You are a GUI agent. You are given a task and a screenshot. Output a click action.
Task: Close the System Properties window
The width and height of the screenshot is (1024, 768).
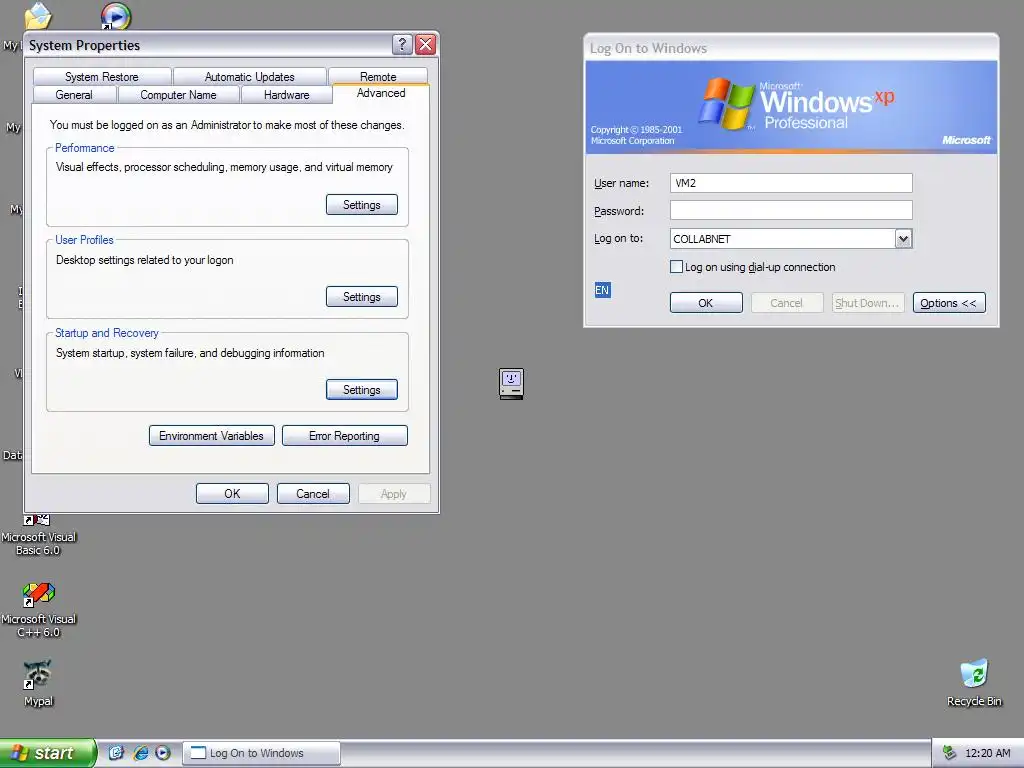(426, 44)
